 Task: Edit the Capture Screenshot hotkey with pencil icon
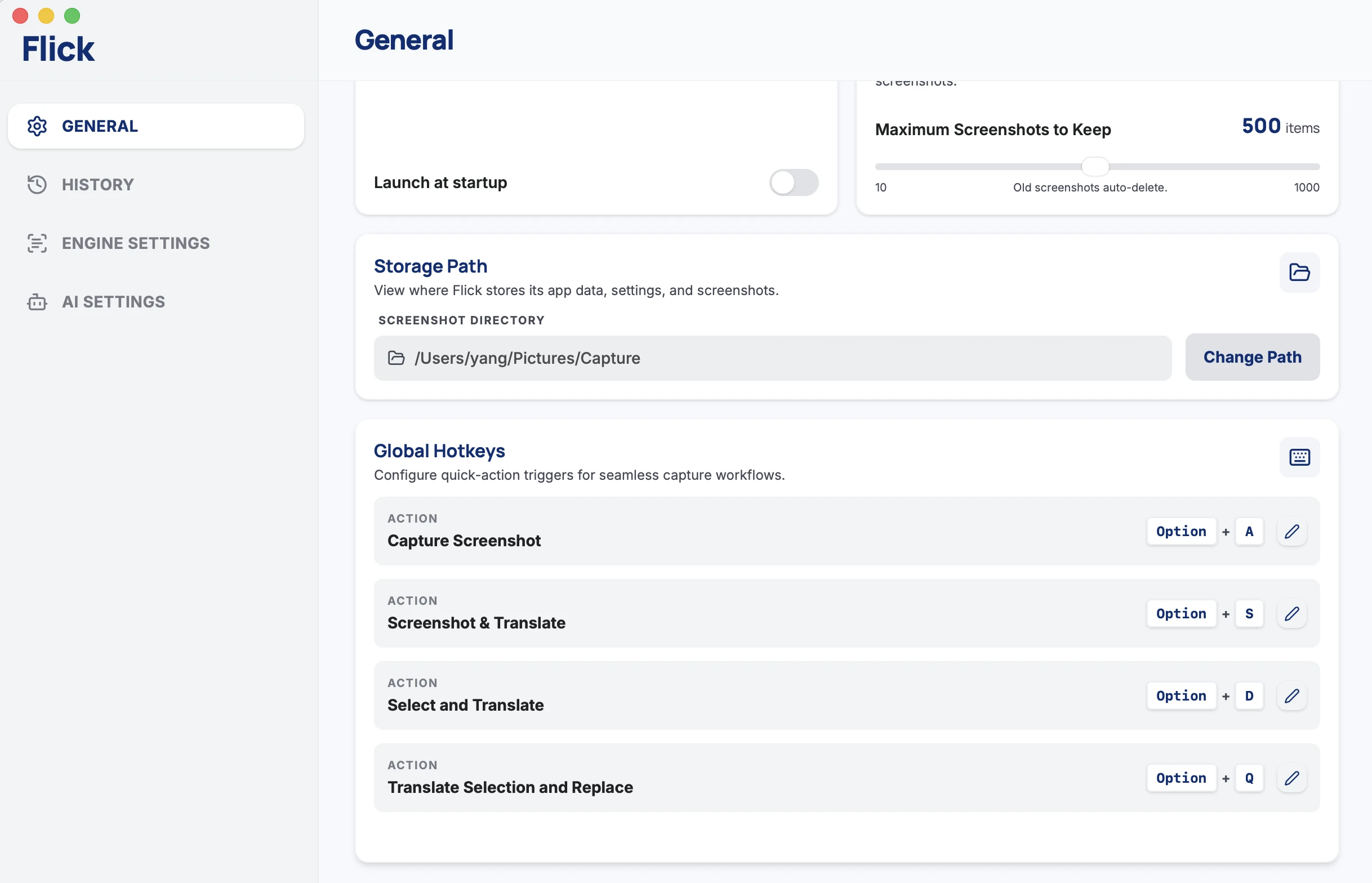pos(1291,532)
